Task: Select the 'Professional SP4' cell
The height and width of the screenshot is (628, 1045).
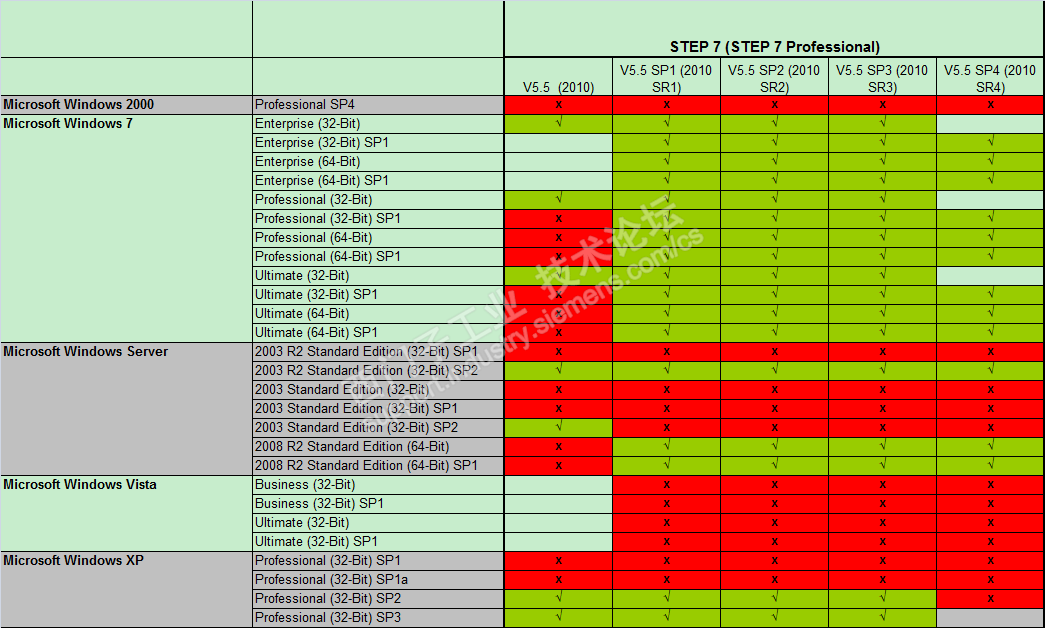Action: 379,105
